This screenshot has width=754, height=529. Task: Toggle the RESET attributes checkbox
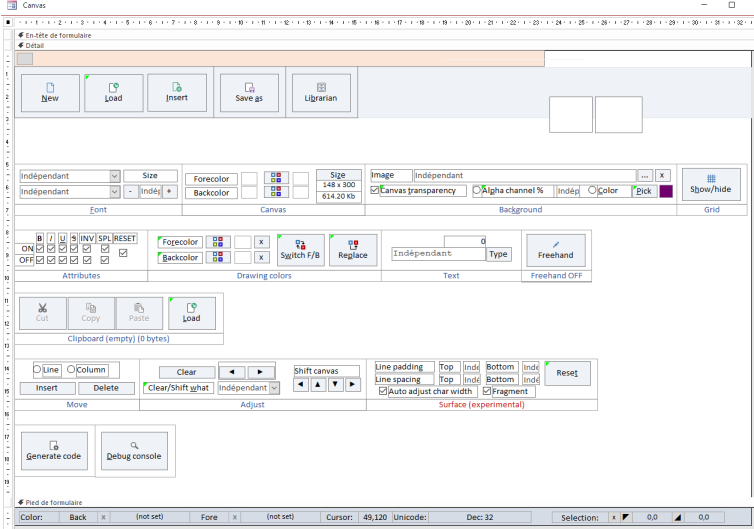point(123,253)
